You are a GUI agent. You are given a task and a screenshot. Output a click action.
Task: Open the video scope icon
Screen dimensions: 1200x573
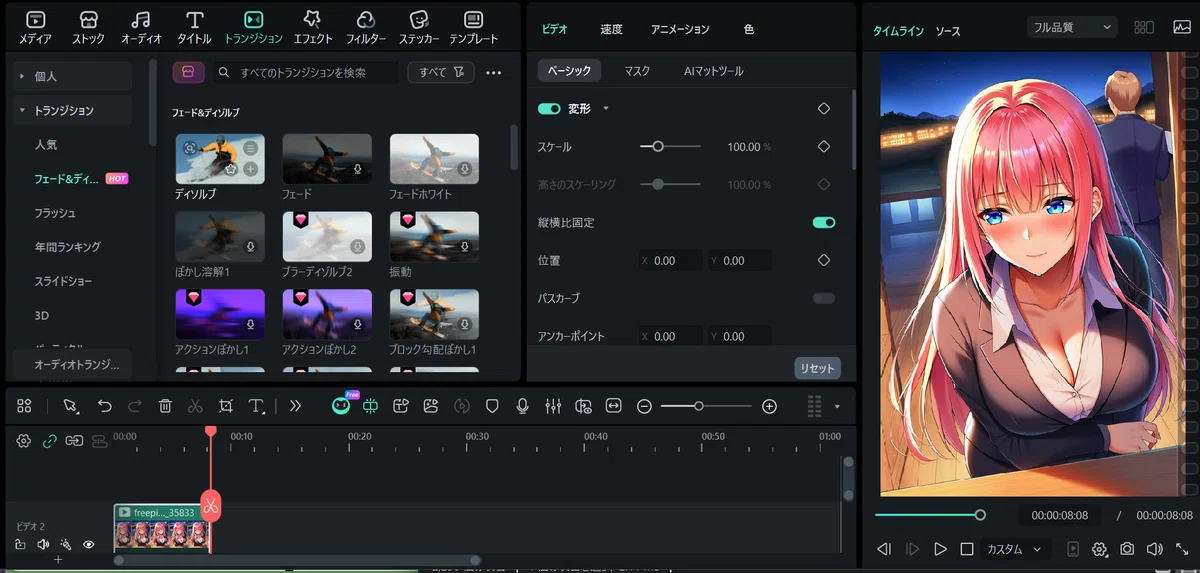1181,28
